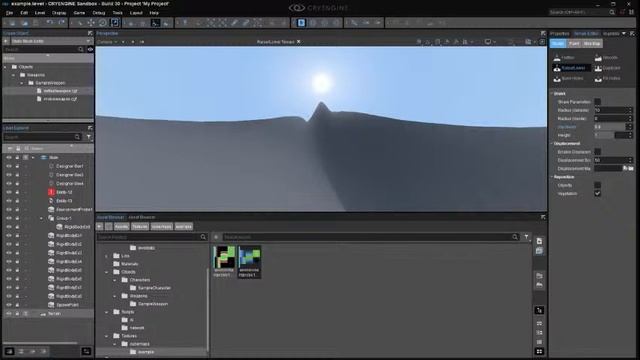The height and width of the screenshot is (360, 640).
Task: Click the bottom-right Level Explorer sync icon
Action: (86, 351)
